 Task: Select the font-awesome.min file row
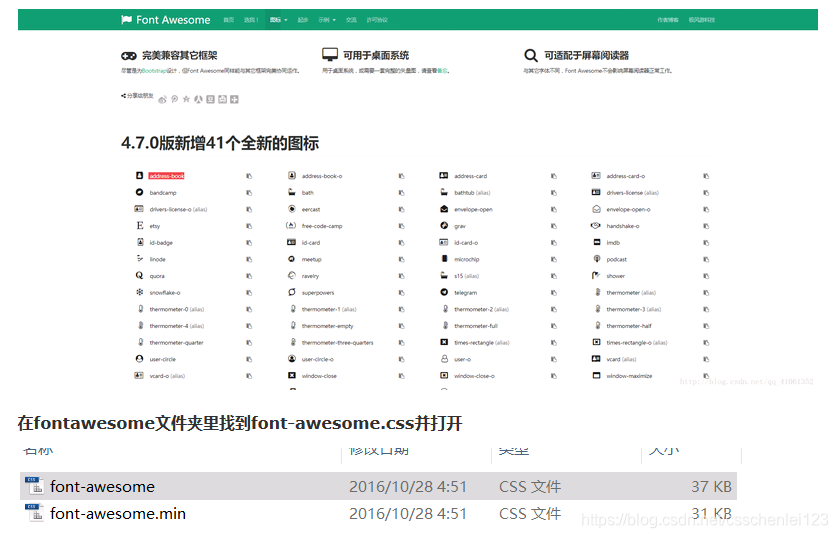(378, 513)
